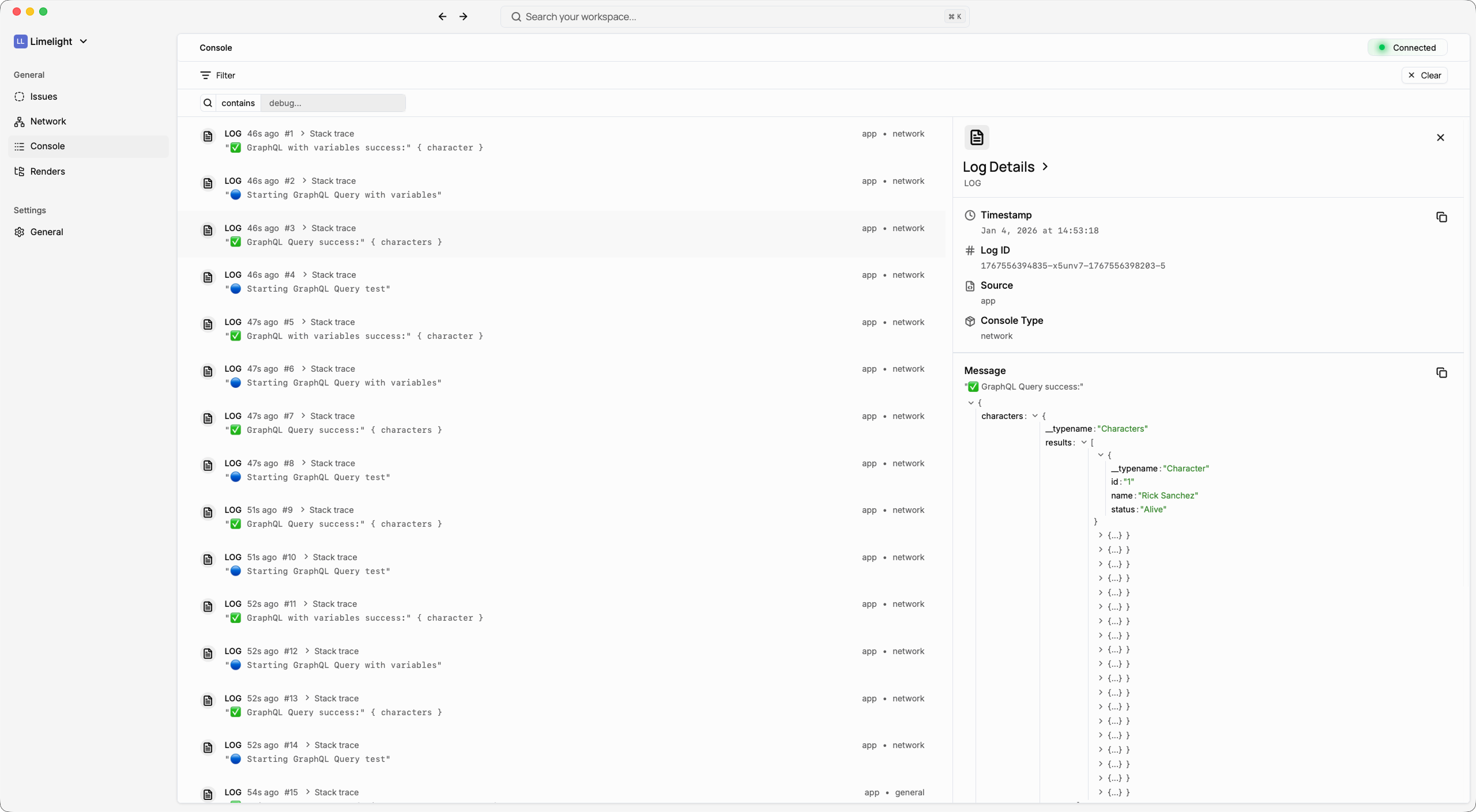Collapse the characters object node
The image size is (1476, 812).
click(1035, 416)
